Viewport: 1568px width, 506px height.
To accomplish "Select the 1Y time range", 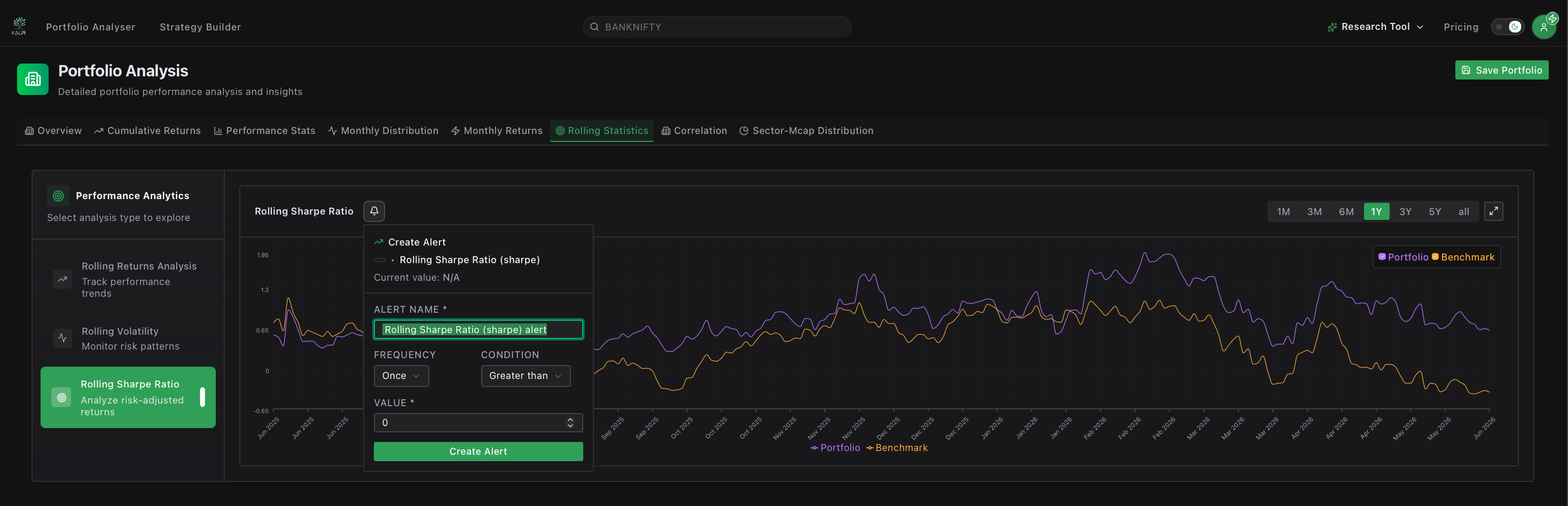I will tap(1376, 212).
